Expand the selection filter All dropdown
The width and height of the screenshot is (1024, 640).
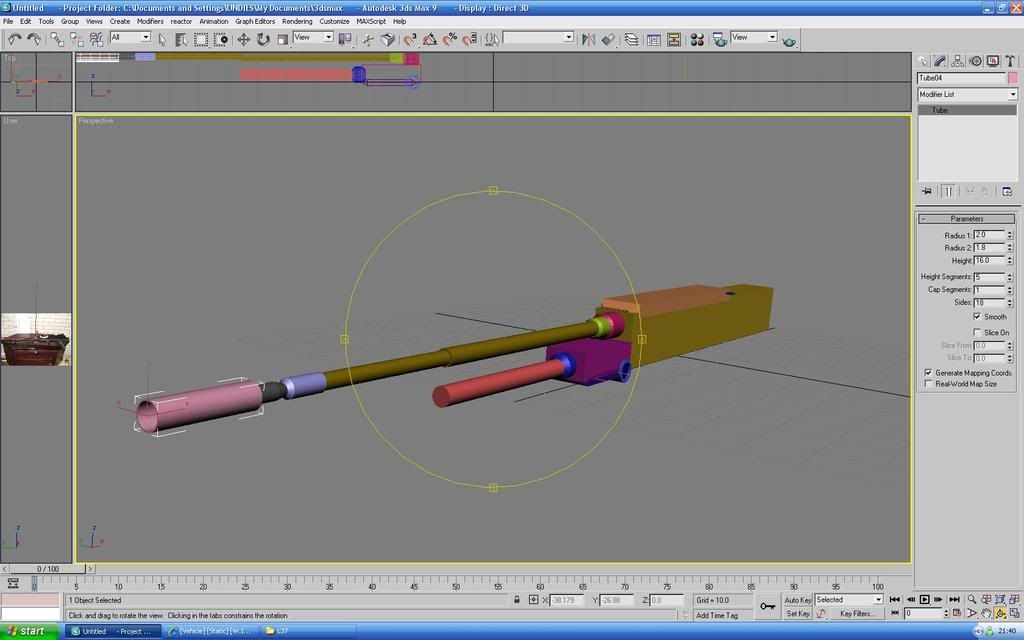[130, 38]
